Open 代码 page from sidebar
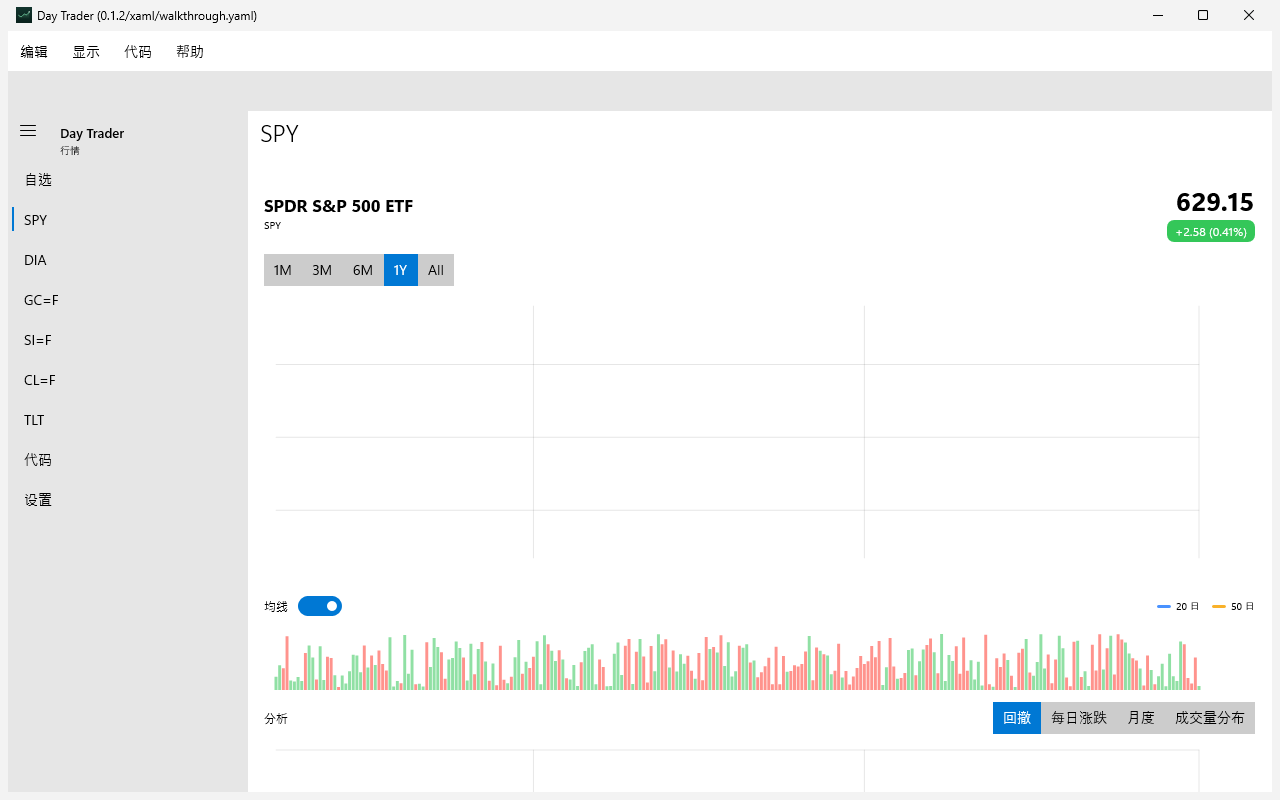1280x800 pixels. click(x=128, y=460)
